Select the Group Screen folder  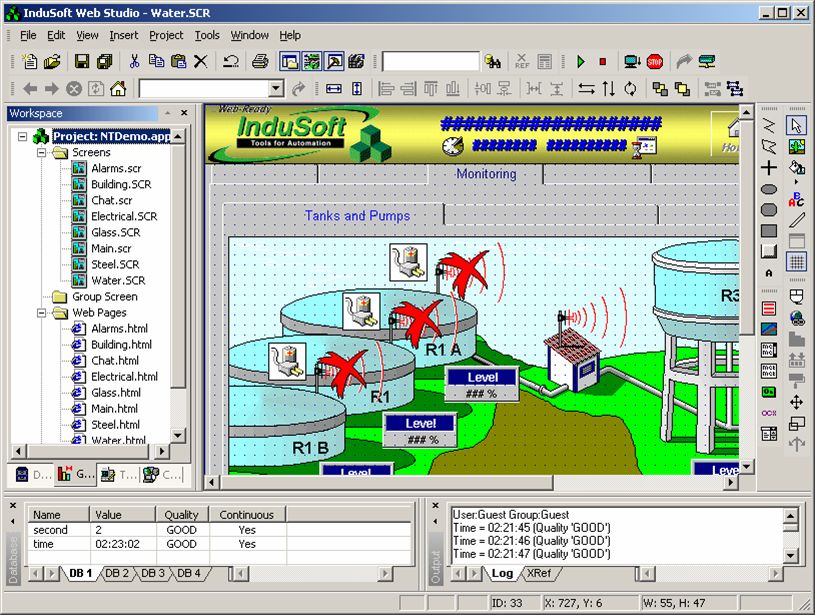[x=104, y=297]
